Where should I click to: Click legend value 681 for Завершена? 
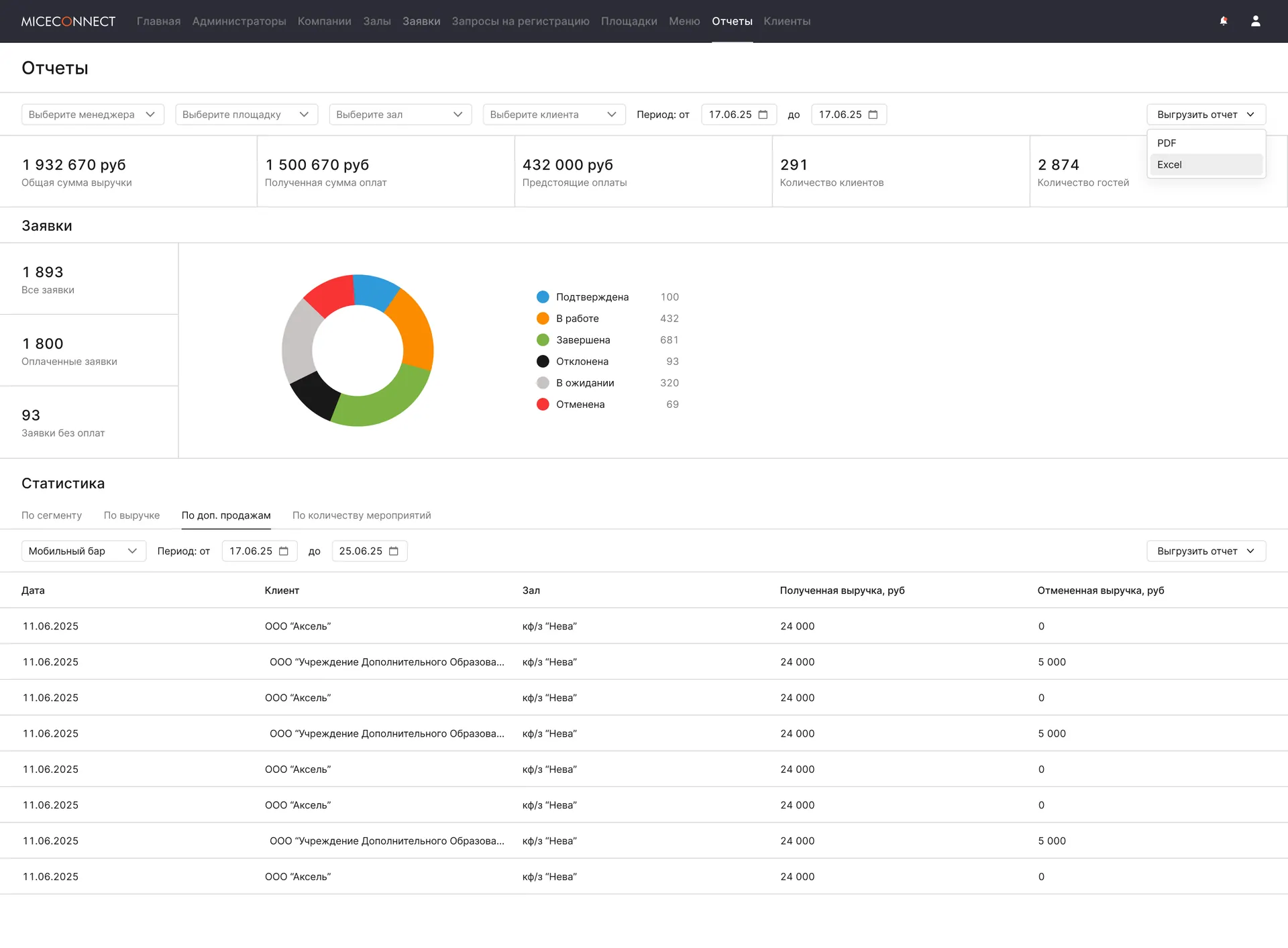pyautogui.click(x=669, y=340)
